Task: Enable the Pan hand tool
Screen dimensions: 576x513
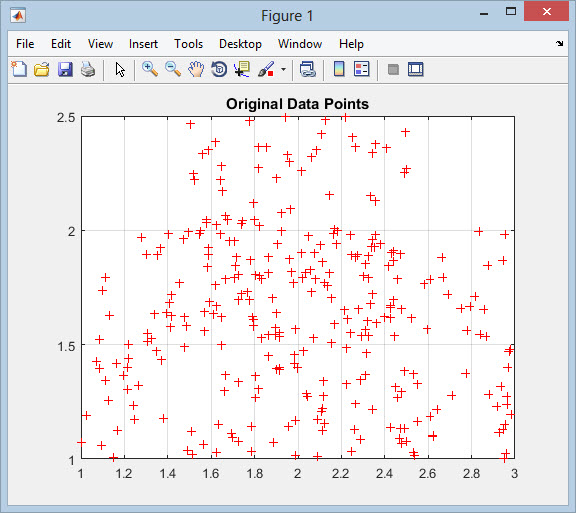Action: (196, 69)
